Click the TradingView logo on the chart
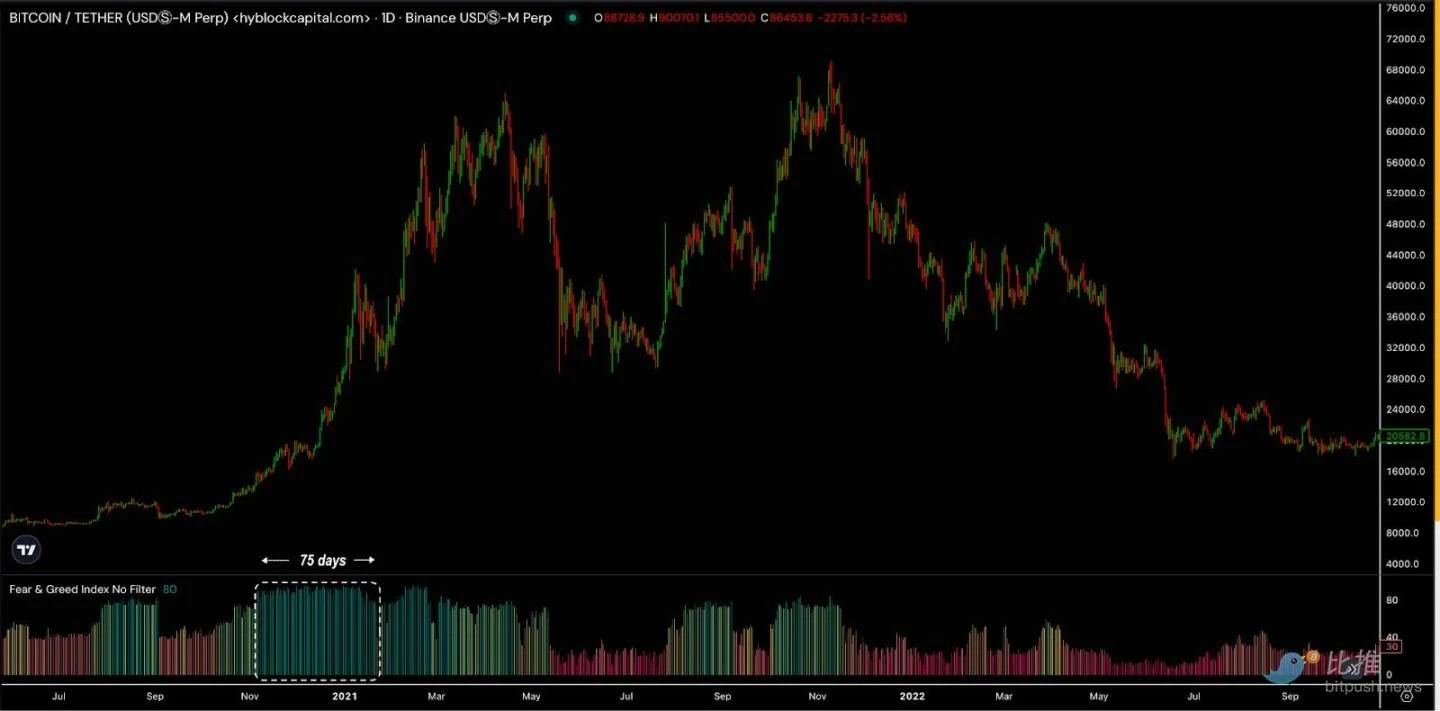 click(x=27, y=549)
